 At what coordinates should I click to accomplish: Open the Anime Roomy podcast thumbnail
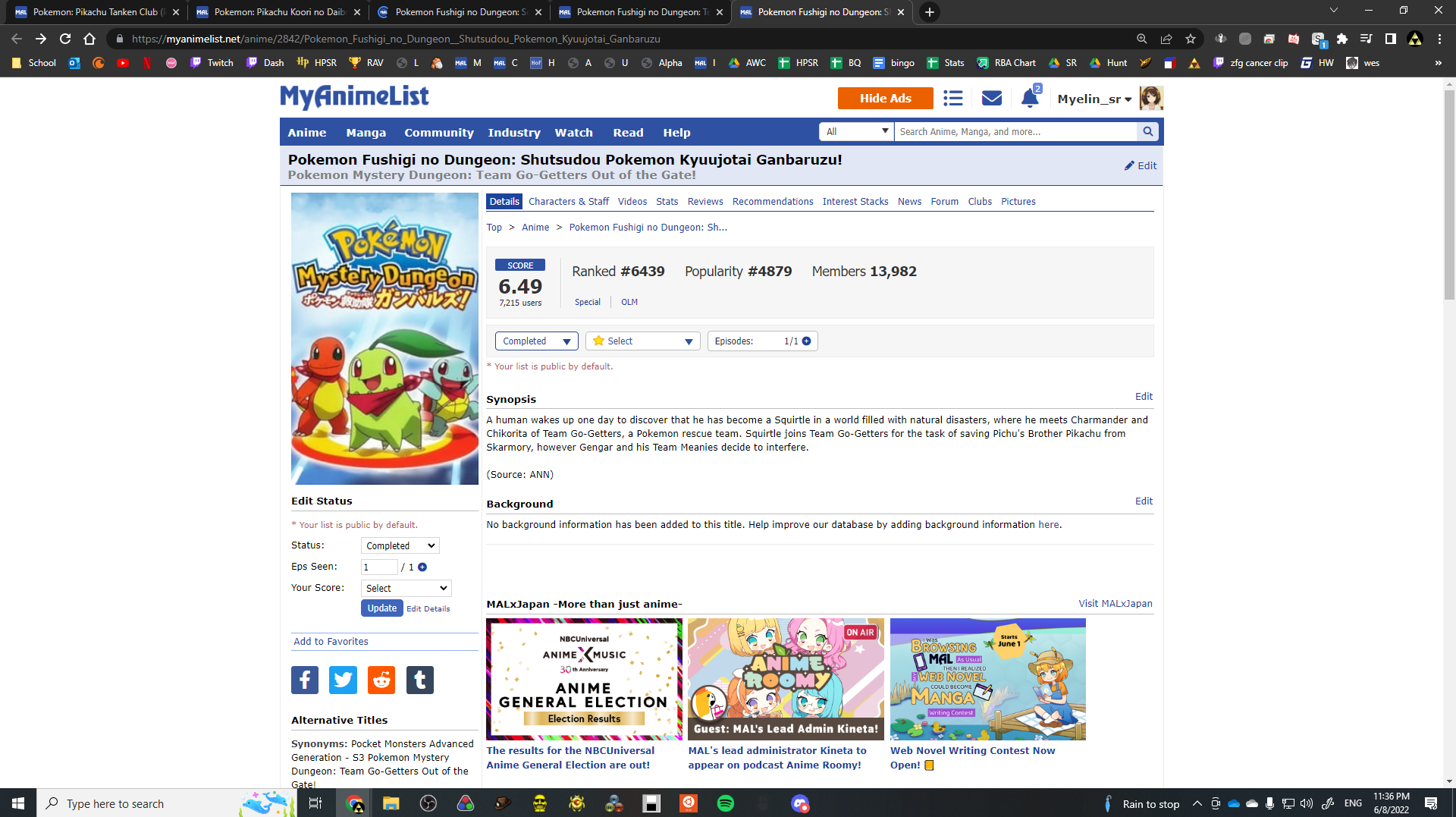click(x=786, y=679)
